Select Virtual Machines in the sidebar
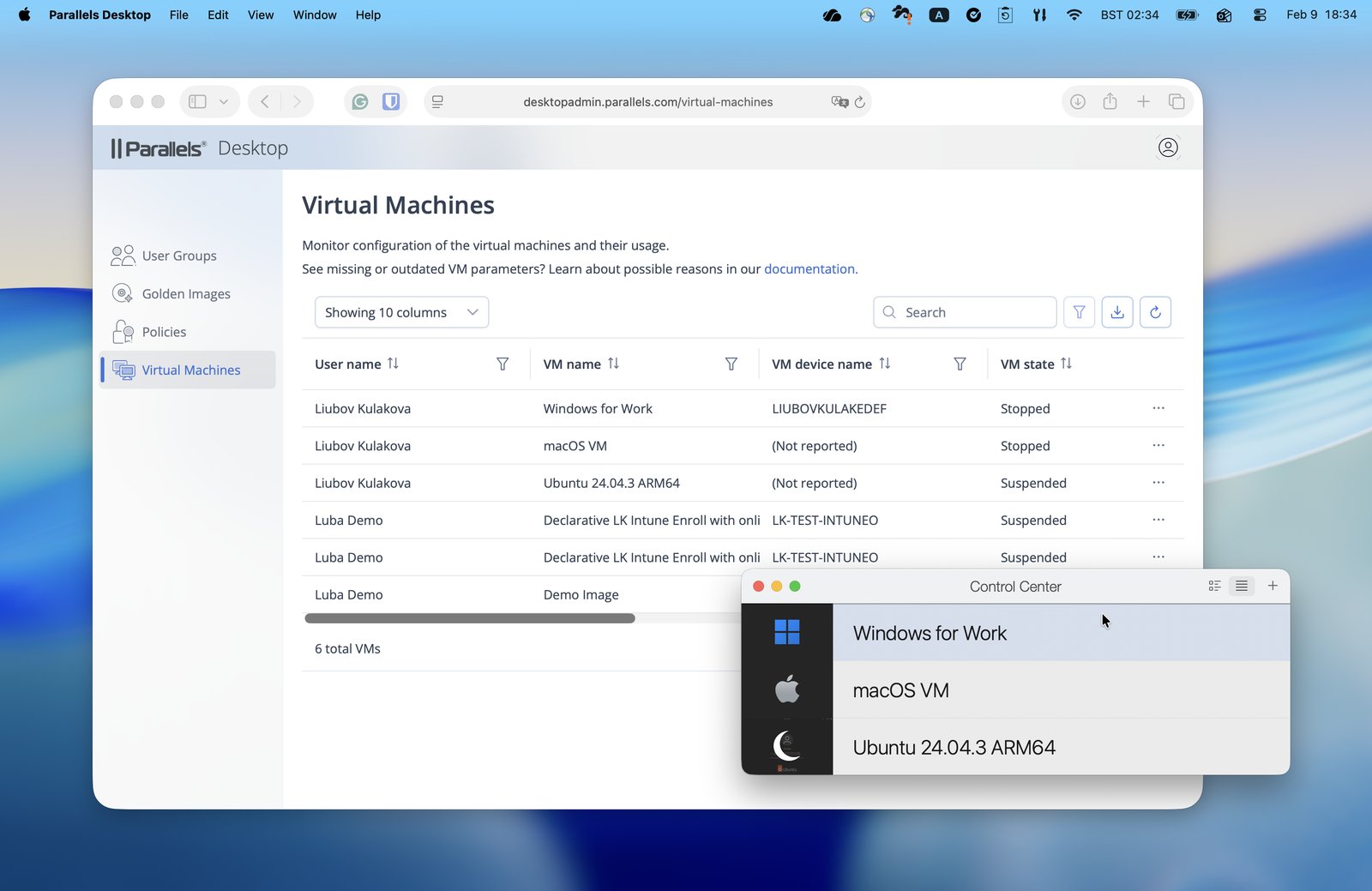Viewport: 1372px width, 891px height. coord(188,370)
